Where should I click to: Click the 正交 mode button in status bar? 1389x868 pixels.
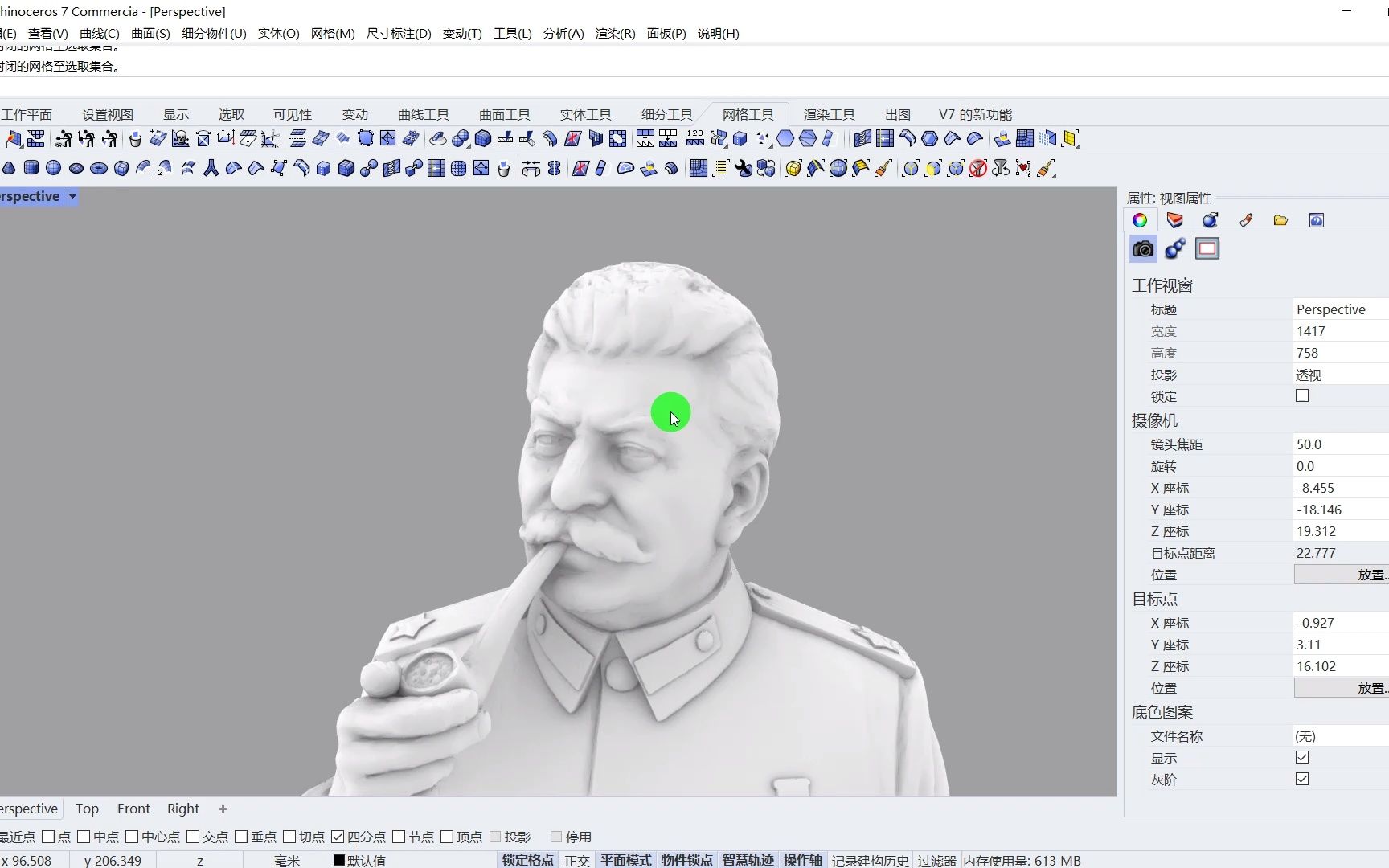[576, 859]
